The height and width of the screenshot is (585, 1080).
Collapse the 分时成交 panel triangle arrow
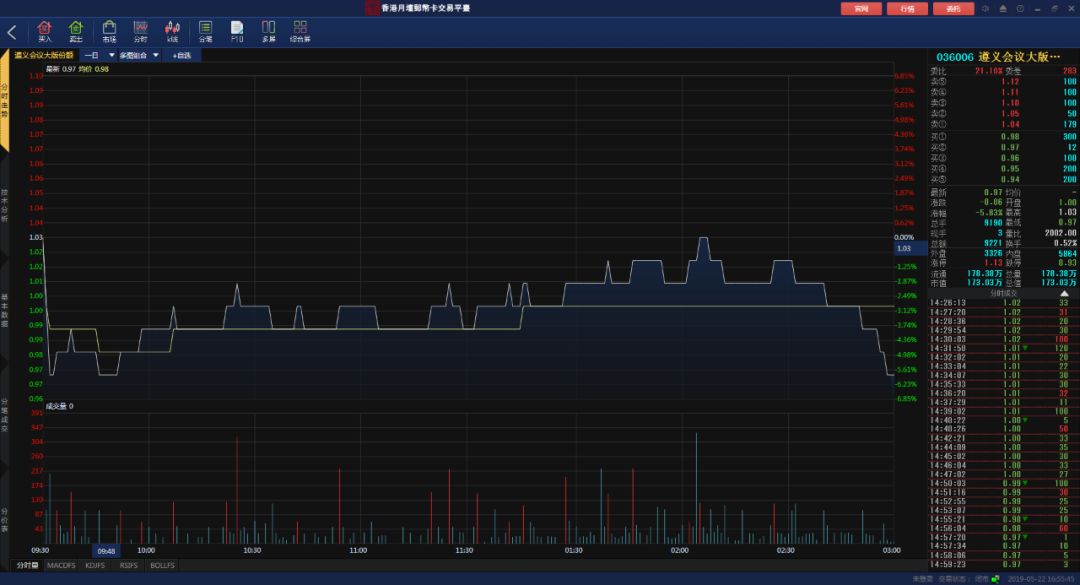1064,294
